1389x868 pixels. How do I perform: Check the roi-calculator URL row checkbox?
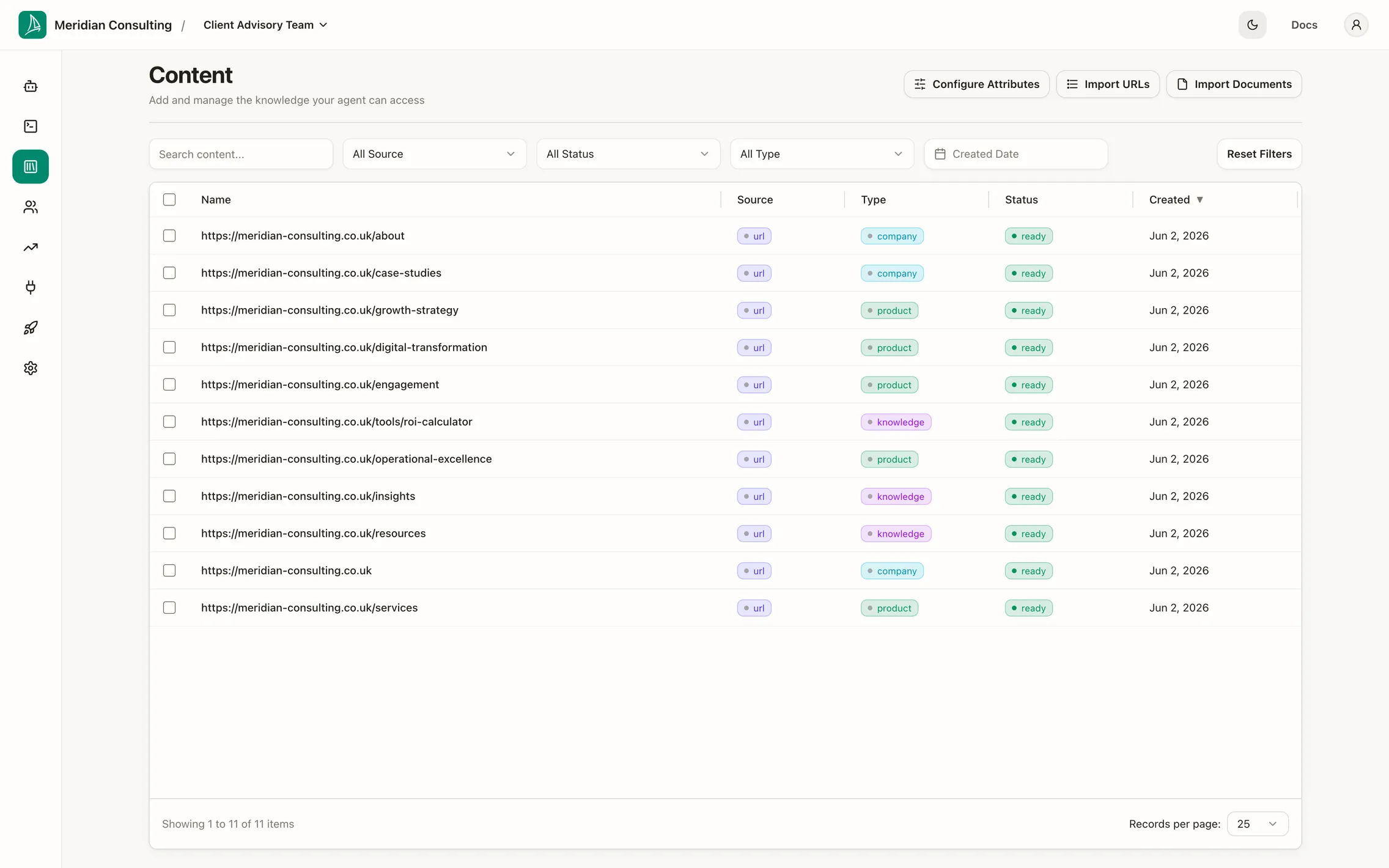(x=169, y=422)
